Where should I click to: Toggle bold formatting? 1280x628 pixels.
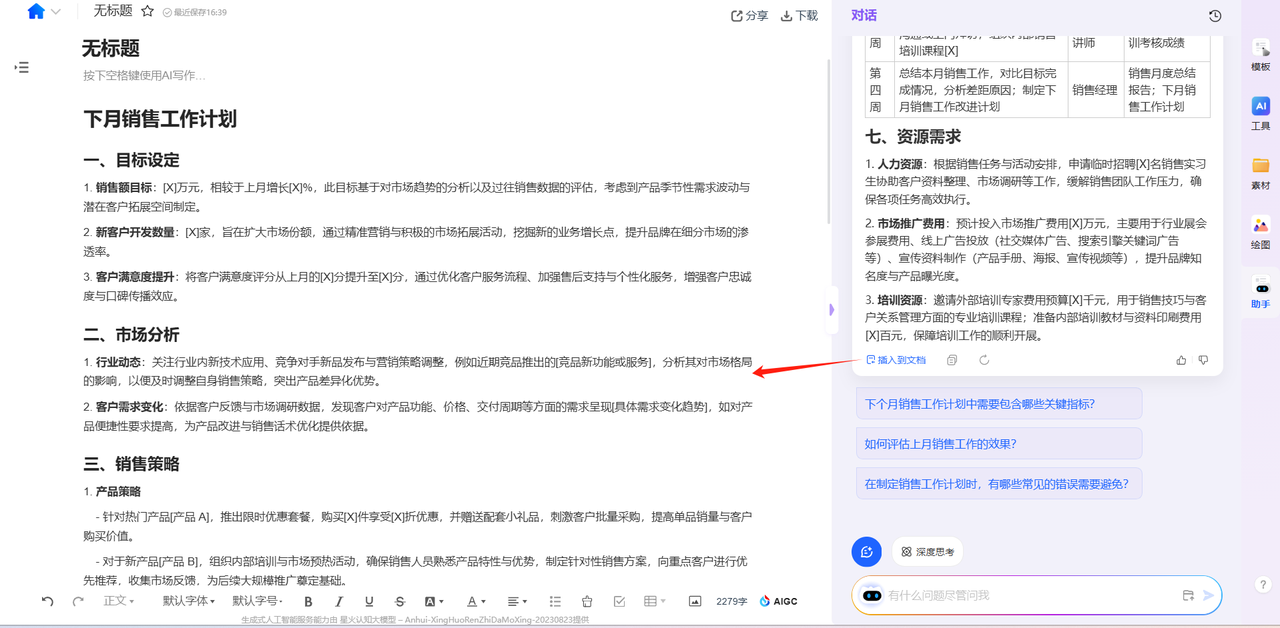coord(308,601)
